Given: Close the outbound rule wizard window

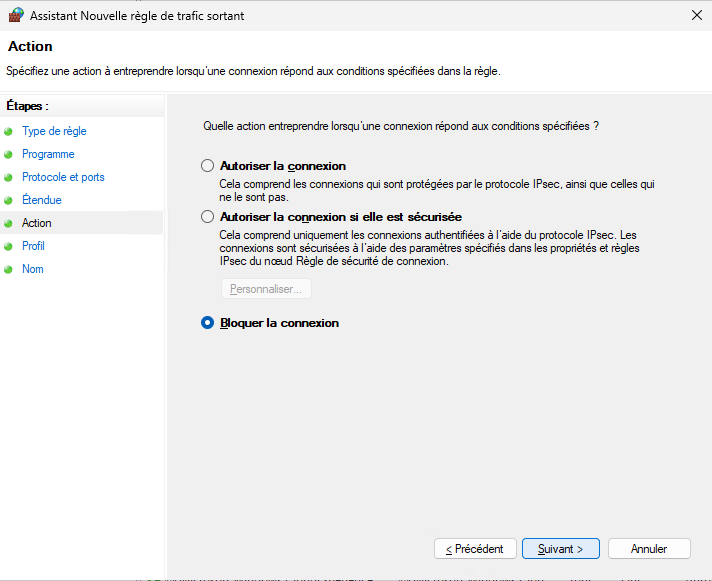Looking at the screenshot, I should pyautogui.click(x=696, y=16).
